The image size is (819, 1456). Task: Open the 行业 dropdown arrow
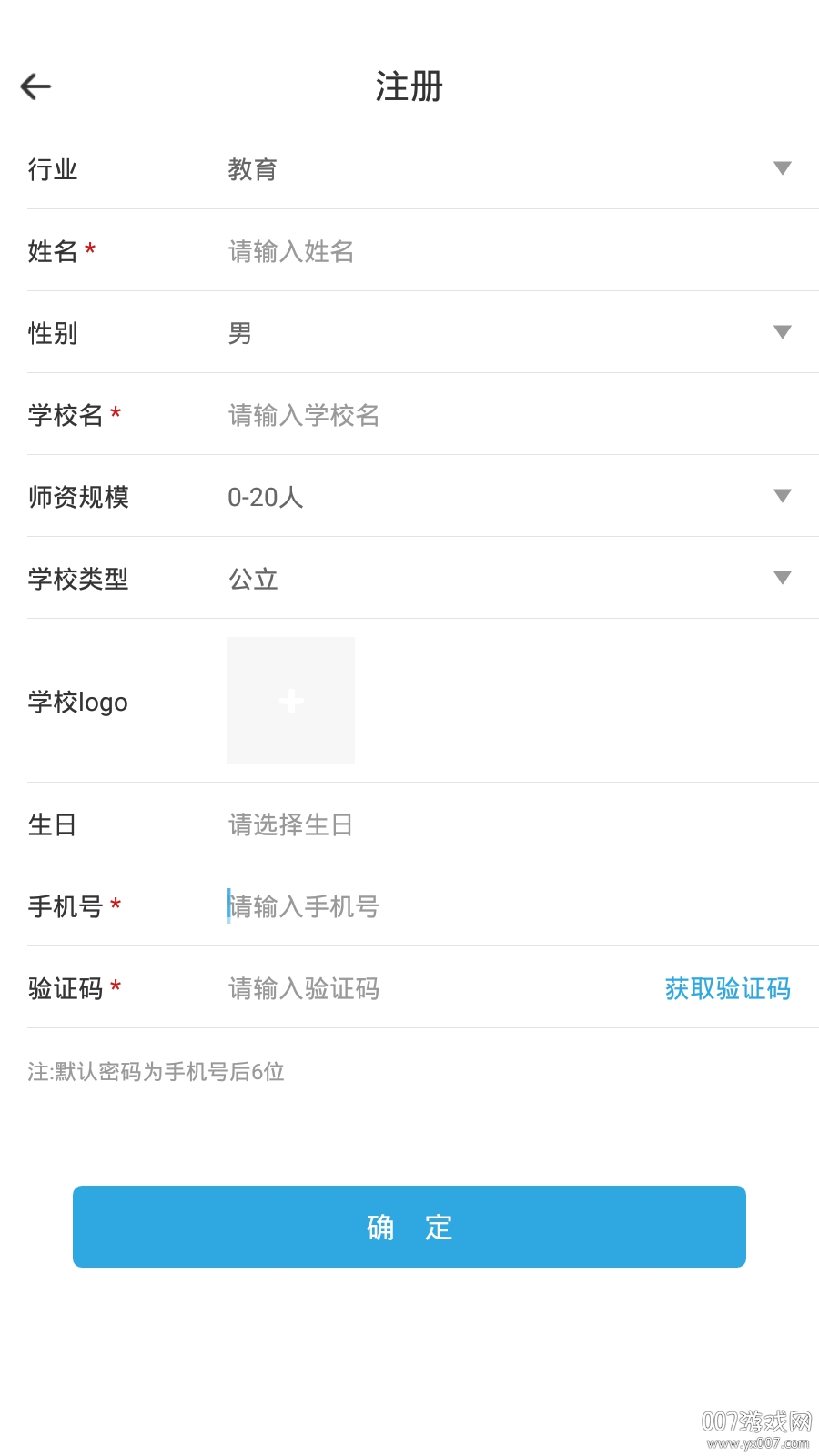[782, 168]
